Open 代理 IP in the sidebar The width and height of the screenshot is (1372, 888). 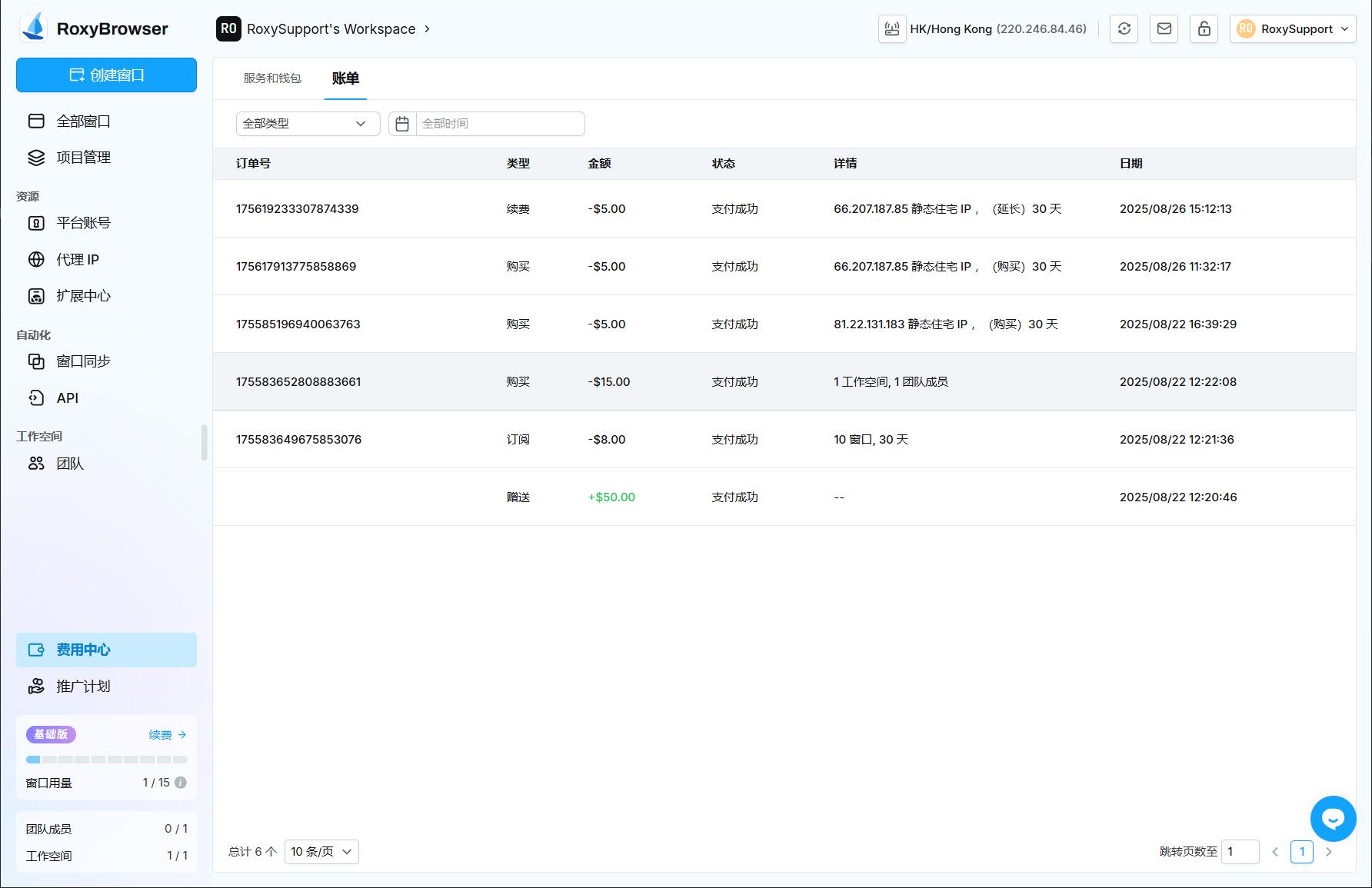(78, 260)
